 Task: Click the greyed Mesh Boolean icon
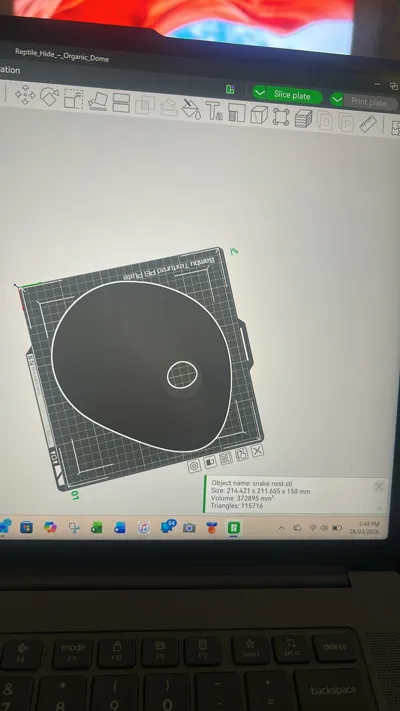[x=145, y=105]
